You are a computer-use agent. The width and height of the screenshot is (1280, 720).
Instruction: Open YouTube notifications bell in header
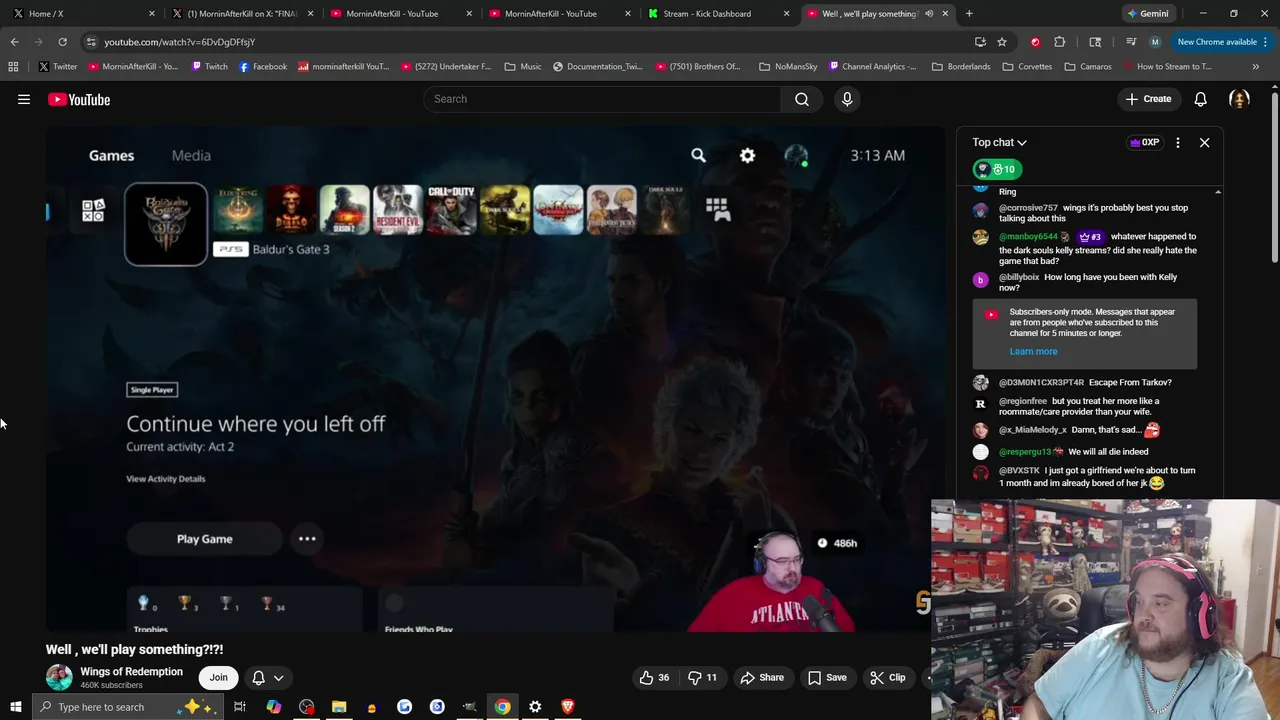point(1200,99)
